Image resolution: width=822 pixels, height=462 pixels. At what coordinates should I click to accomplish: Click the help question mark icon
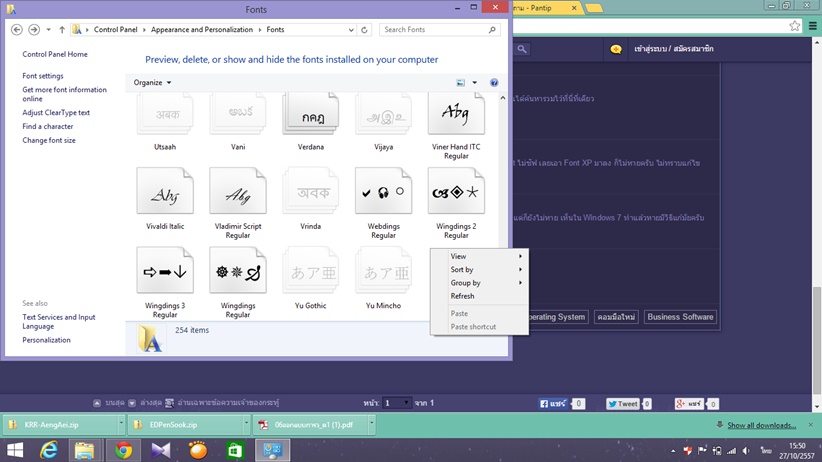(494, 83)
